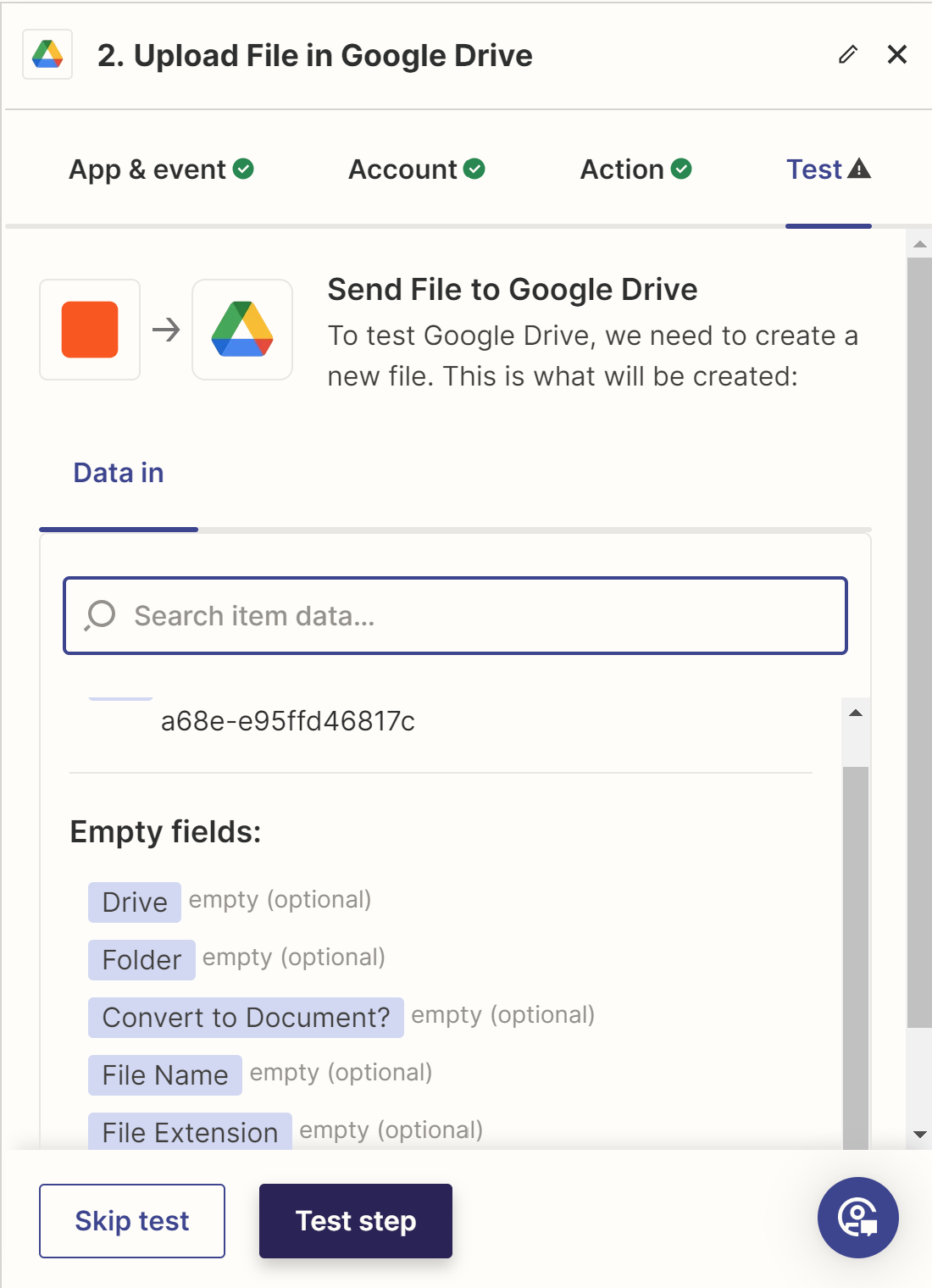
Task: Click the App & event green checkmark
Action: click(x=243, y=169)
